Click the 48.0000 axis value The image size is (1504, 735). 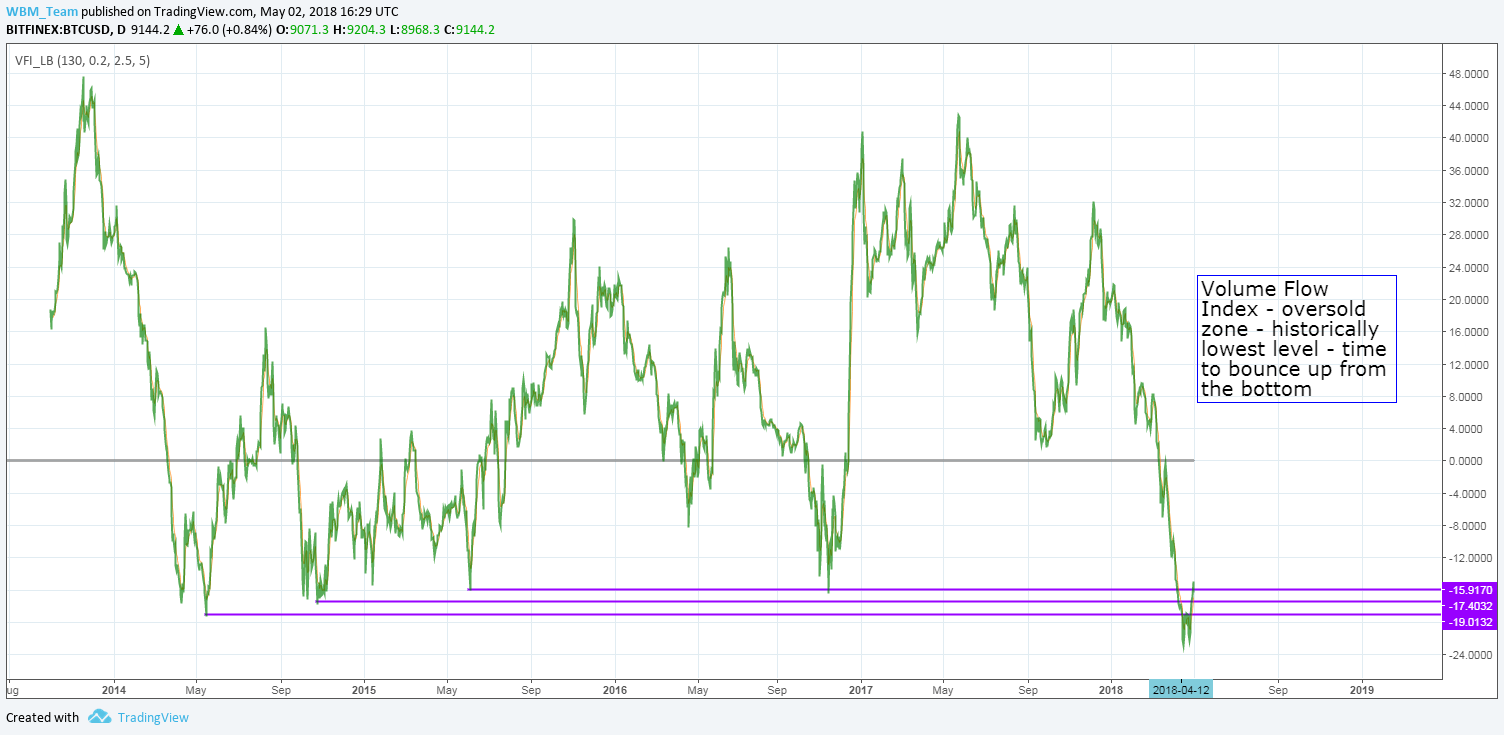(1470, 74)
